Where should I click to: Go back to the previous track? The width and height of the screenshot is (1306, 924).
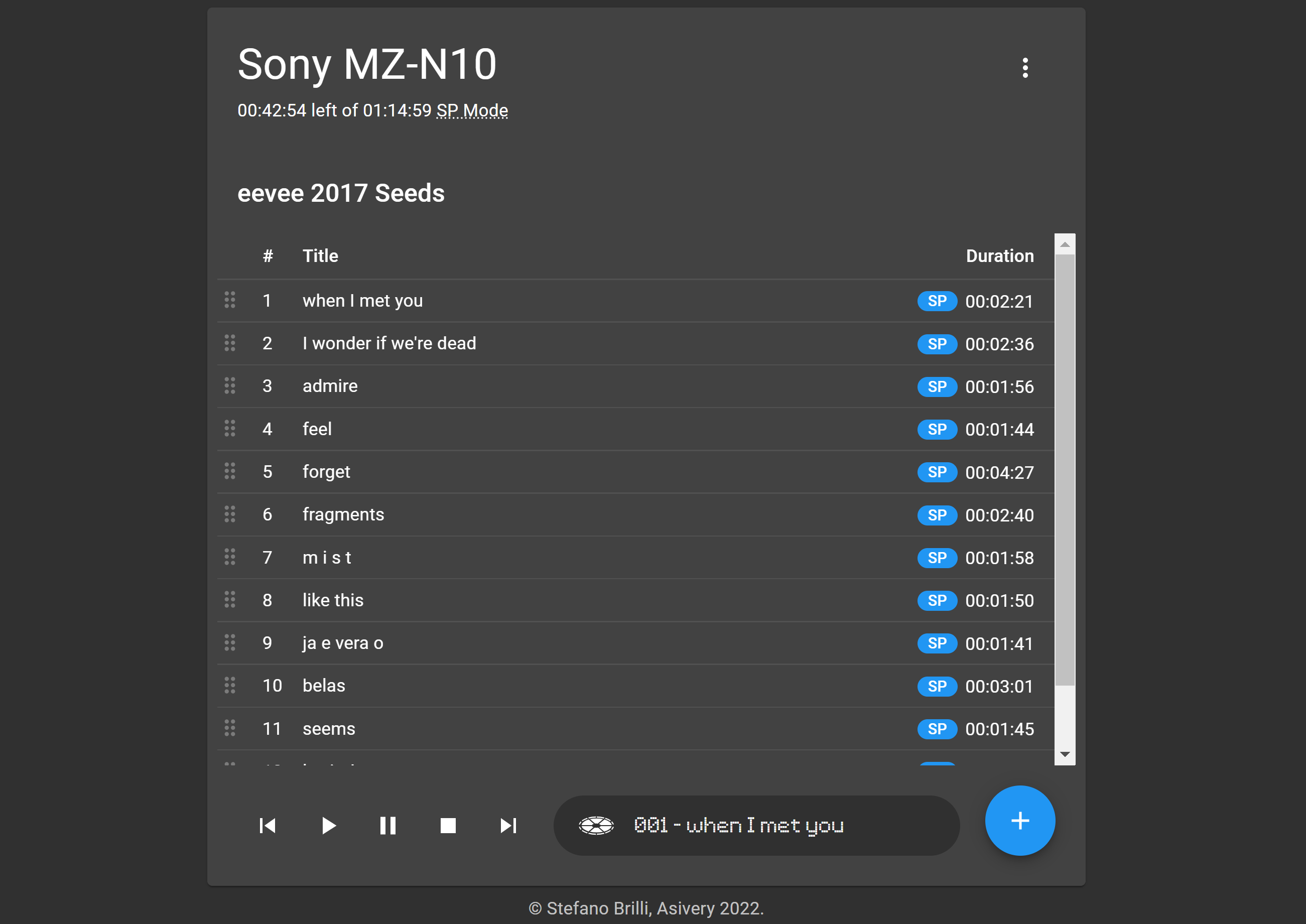pos(268,826)
